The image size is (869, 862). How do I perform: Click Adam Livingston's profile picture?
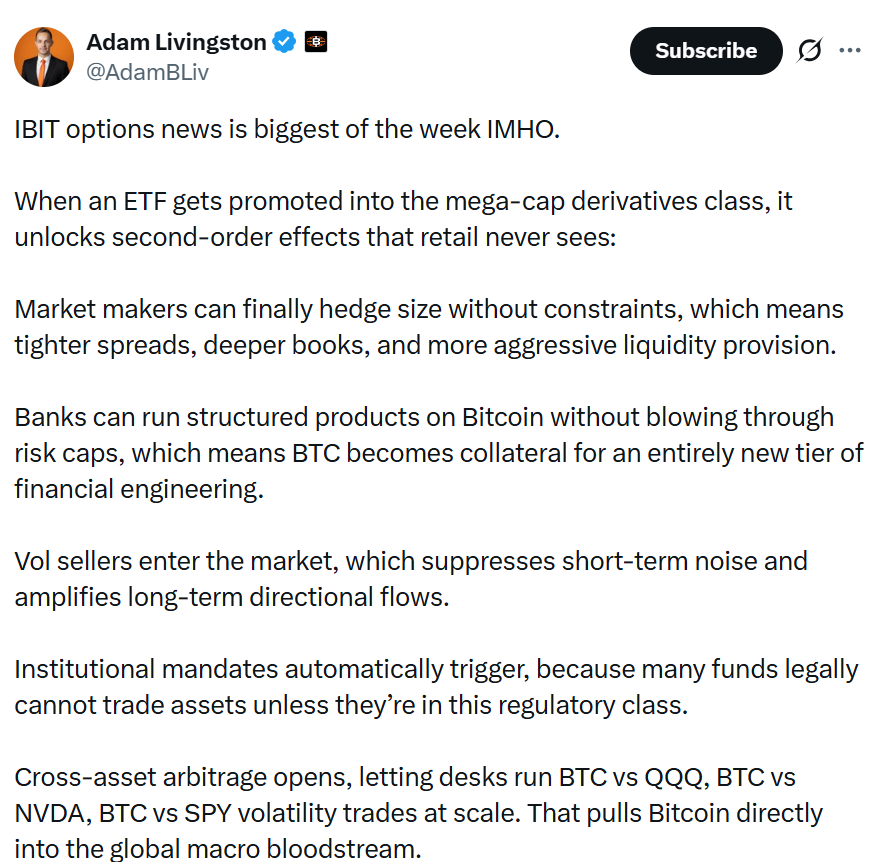[x=44, y=56]
